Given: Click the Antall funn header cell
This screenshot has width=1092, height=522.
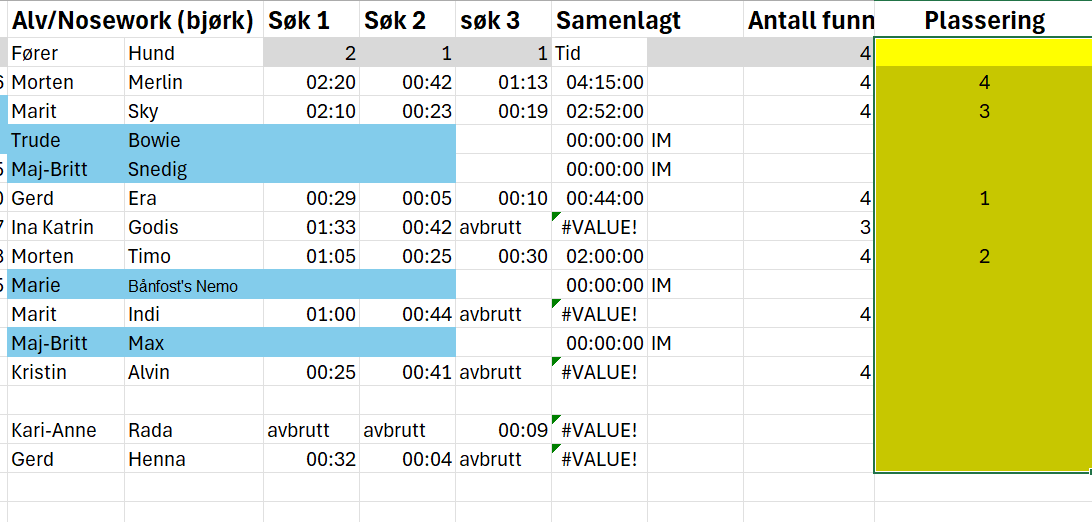Looking at the screenshot, I should point(809,21).
